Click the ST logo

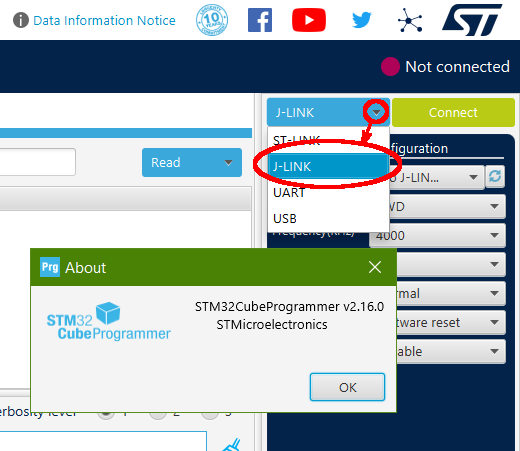tap(472, 20)
